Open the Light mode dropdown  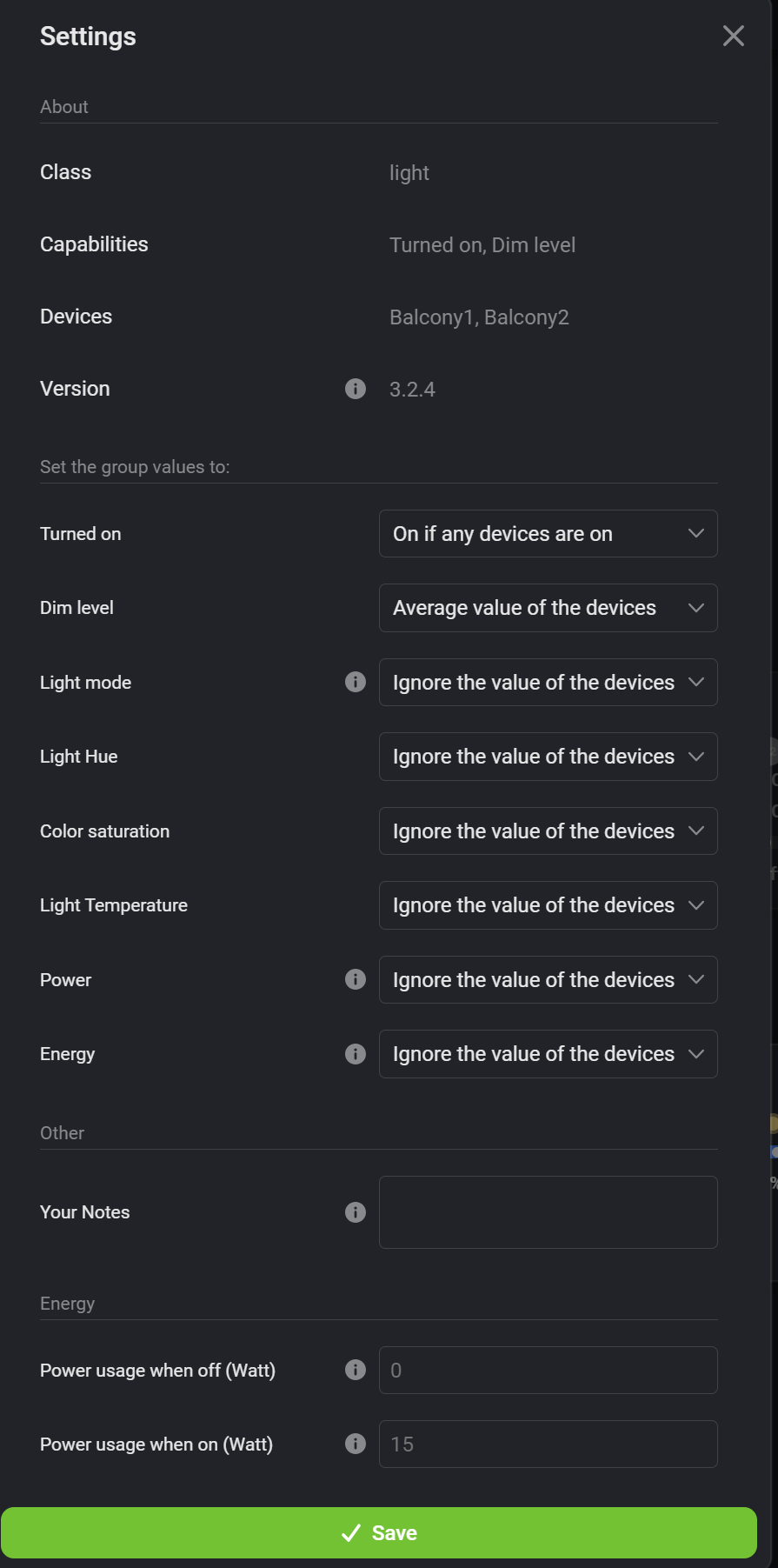548,683
